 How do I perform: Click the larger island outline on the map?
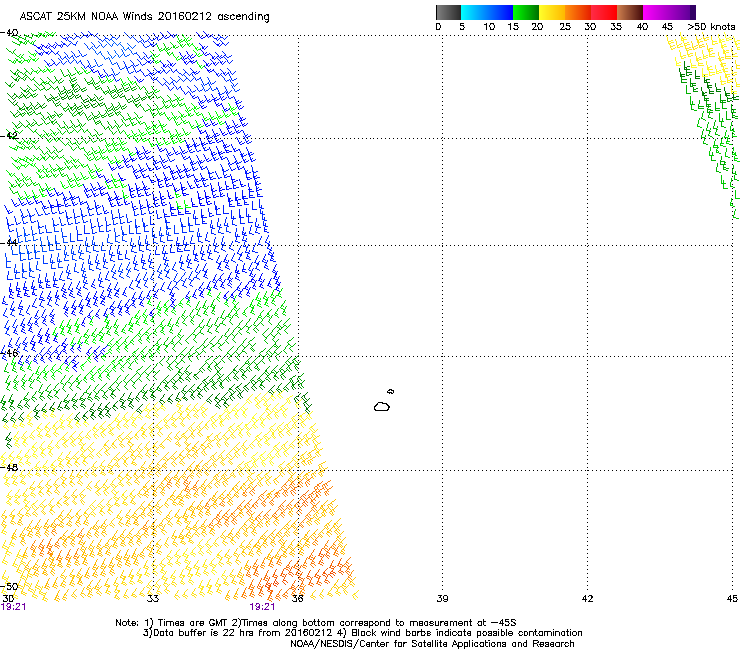click(382, 406)
